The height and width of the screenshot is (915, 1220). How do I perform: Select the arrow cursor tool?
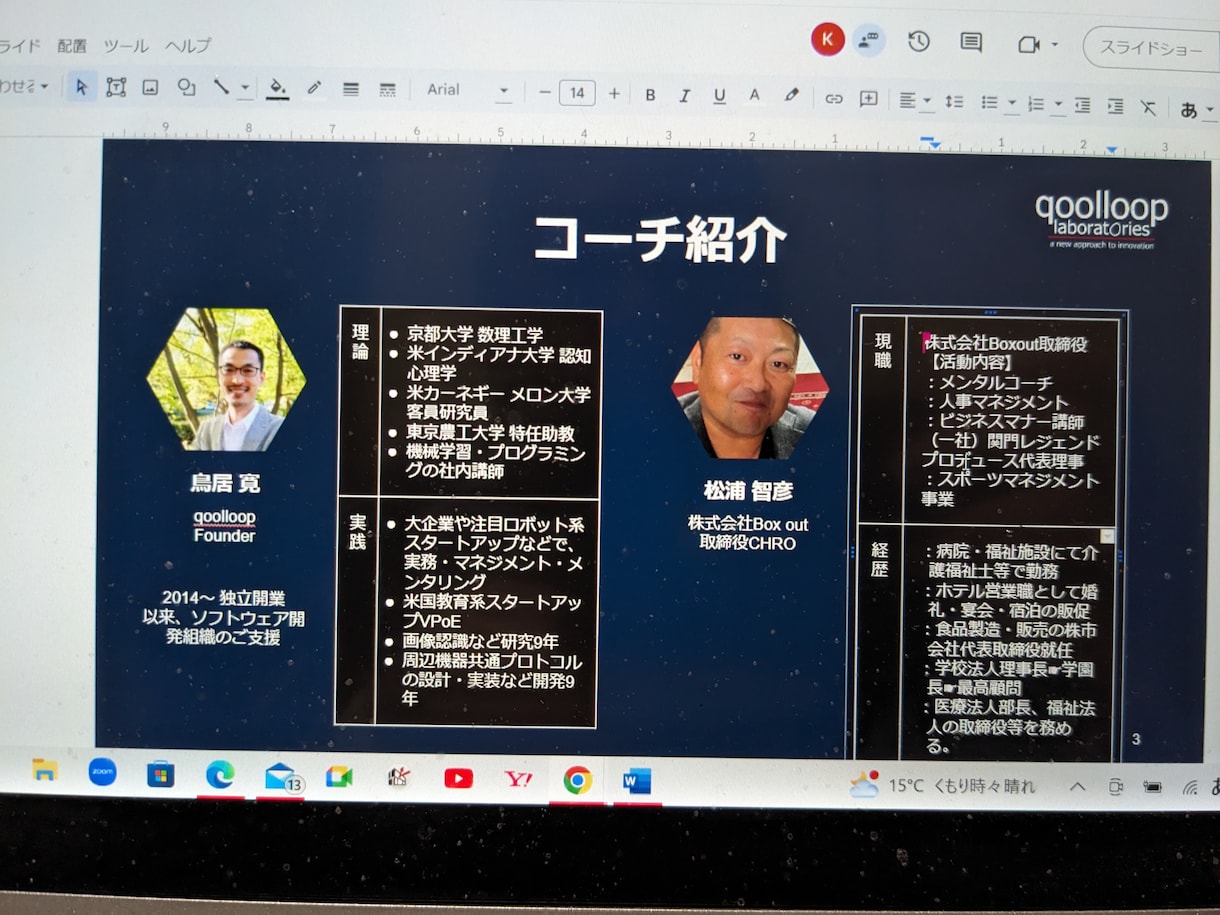[81, 88]
